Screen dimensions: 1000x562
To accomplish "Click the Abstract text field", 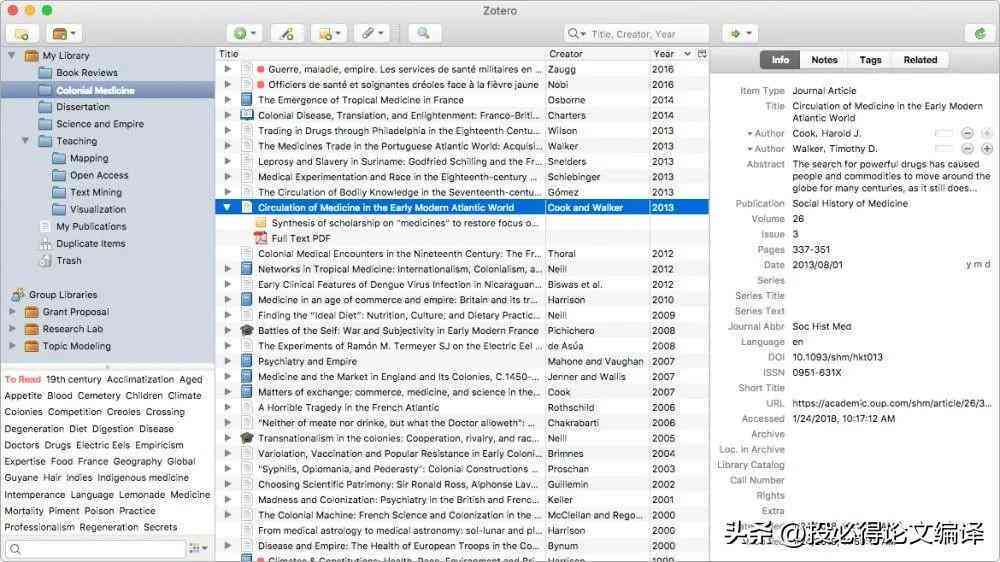I will pos(892,176).
